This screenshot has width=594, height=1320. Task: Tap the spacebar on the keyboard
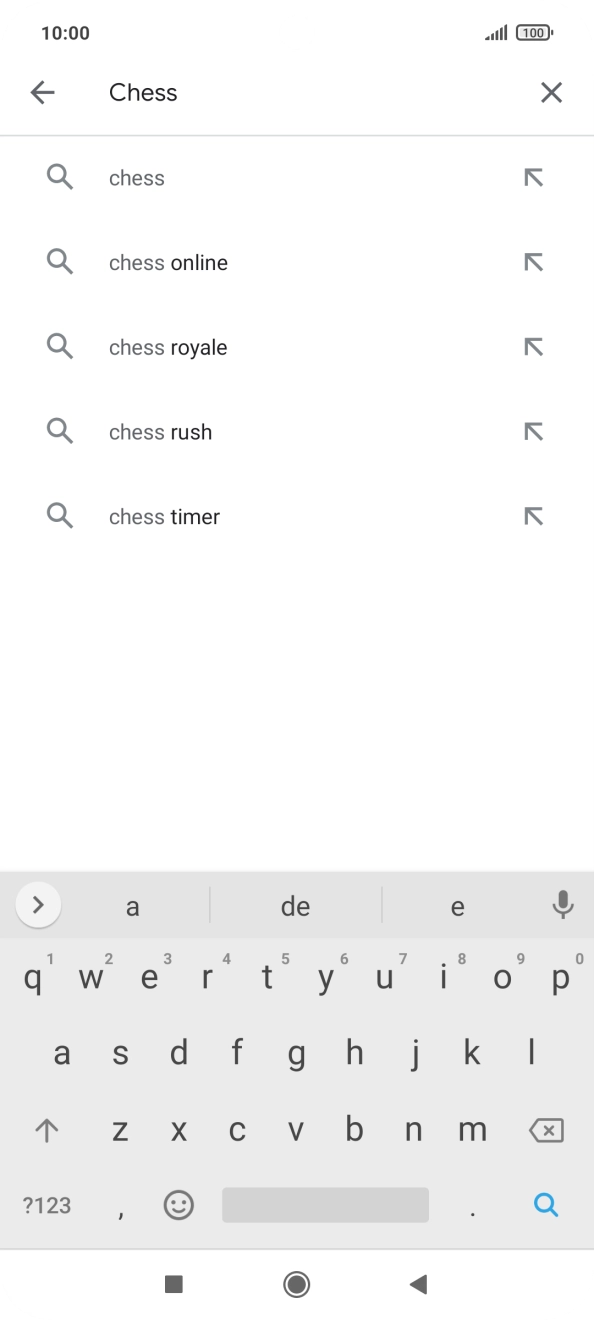coord(325,1205)
